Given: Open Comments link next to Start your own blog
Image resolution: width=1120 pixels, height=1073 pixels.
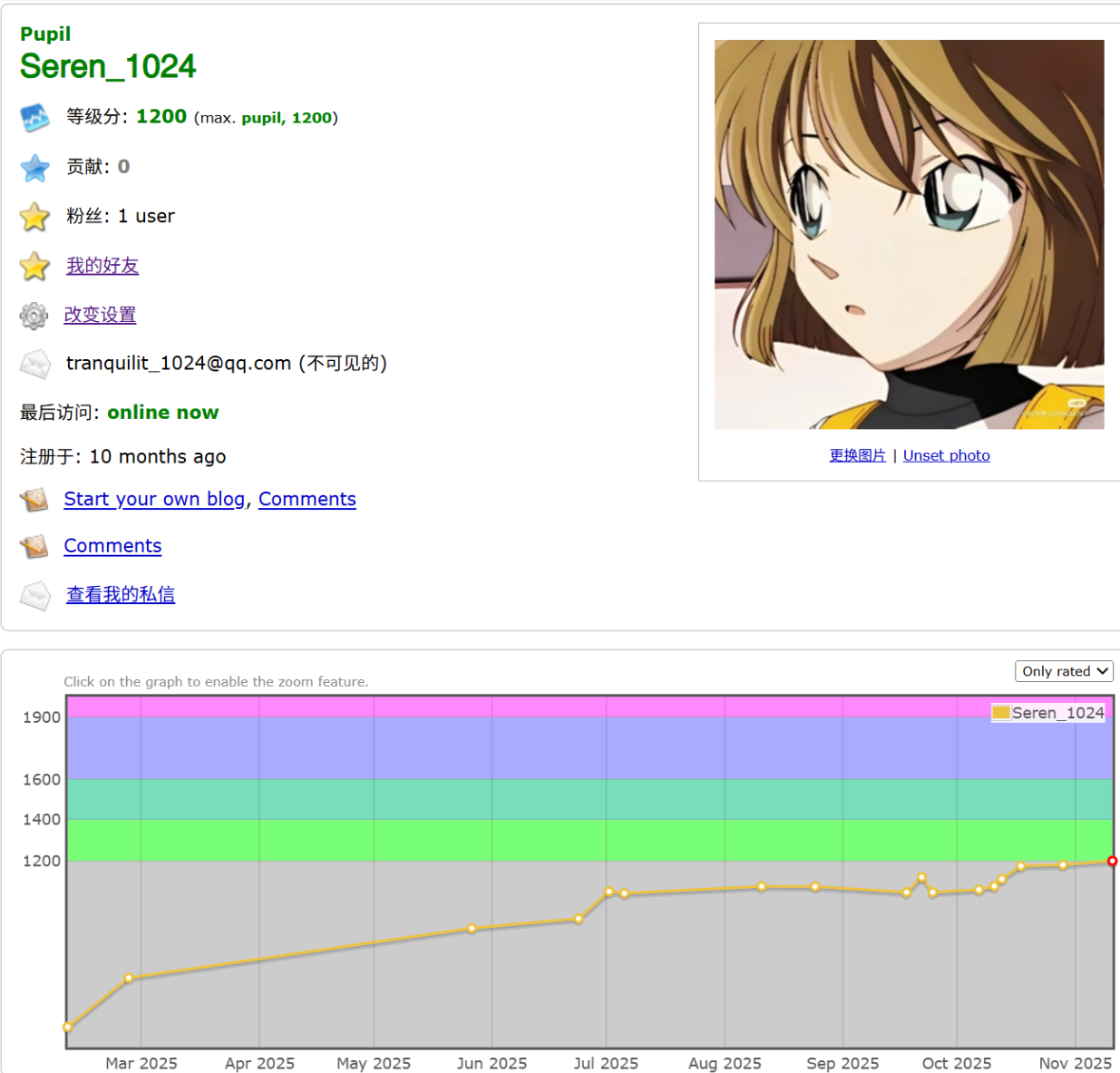Looking at the screenshot, I should point(307,499).
